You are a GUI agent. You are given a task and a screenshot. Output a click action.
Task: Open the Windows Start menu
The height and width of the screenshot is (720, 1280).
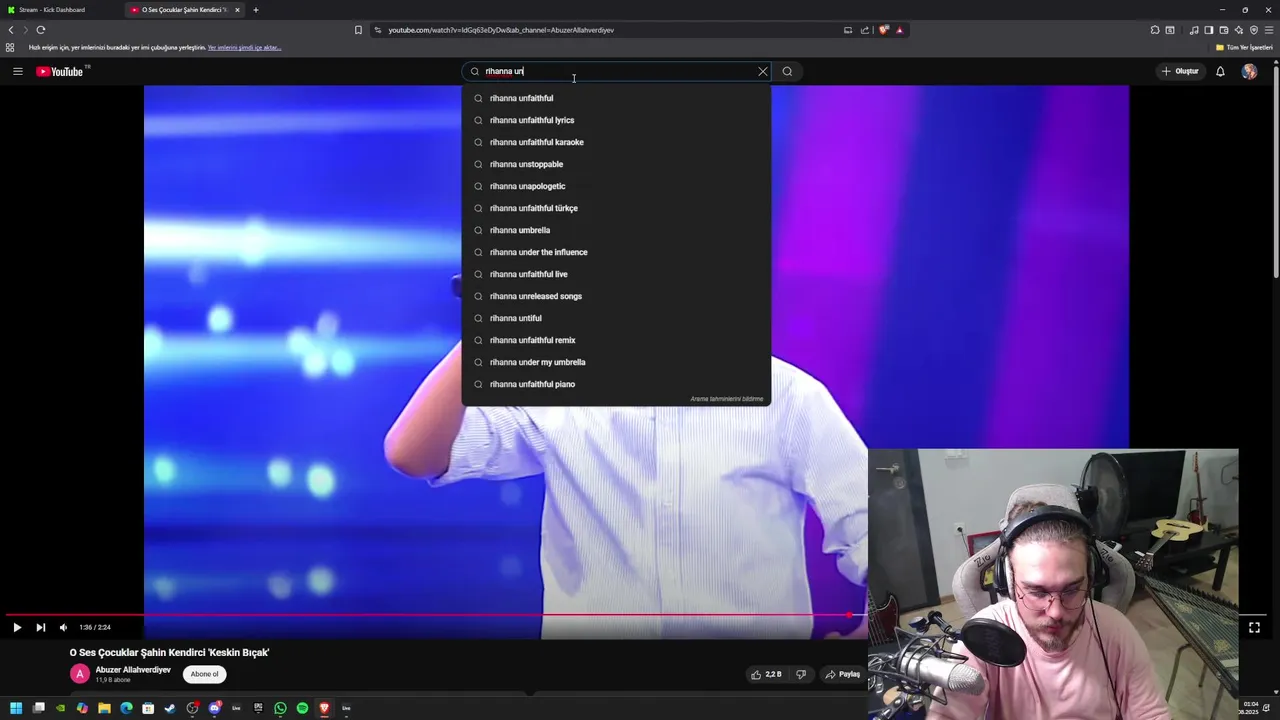16,708
